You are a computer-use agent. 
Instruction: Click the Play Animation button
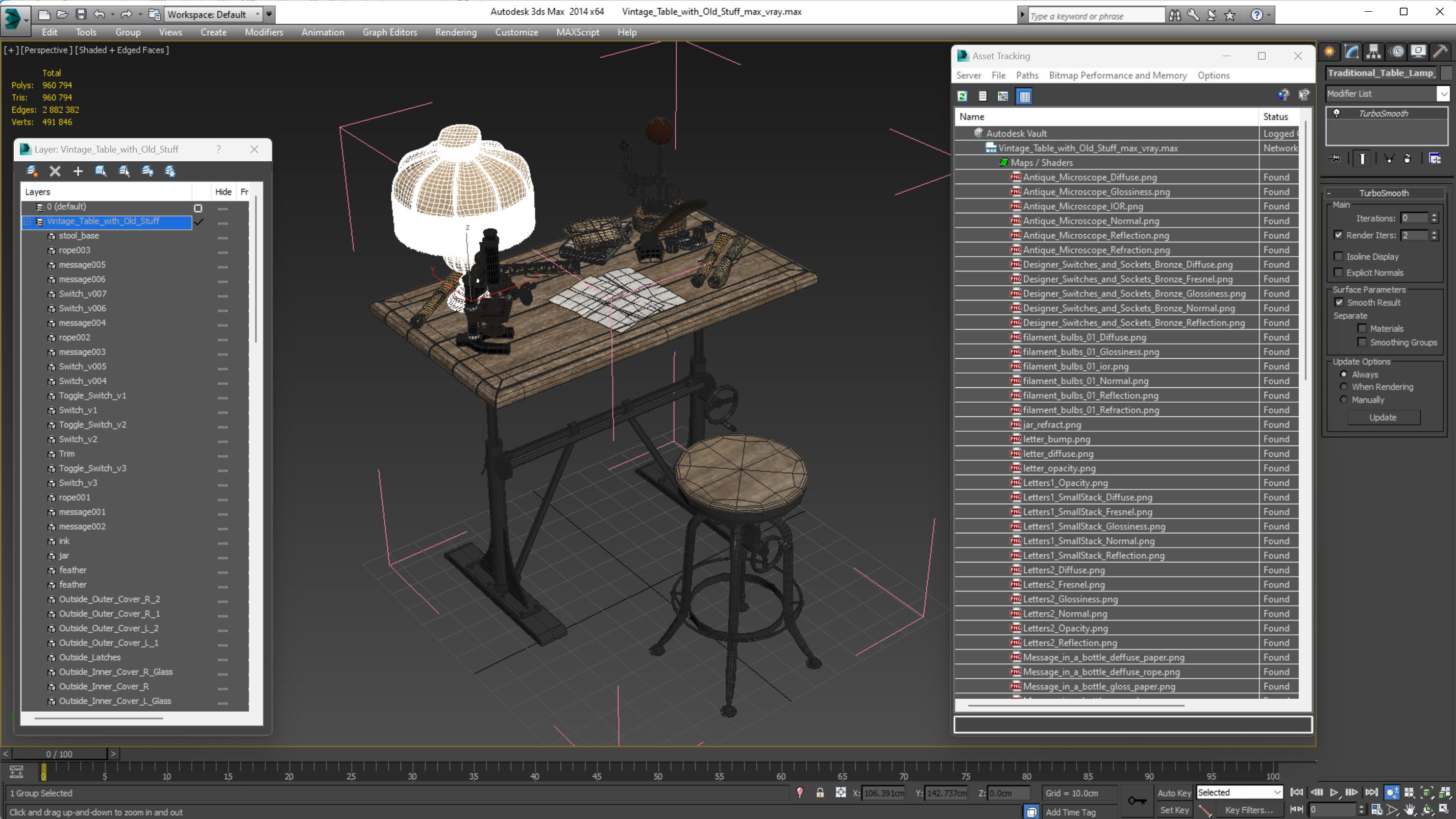[x=1334, y=792]
